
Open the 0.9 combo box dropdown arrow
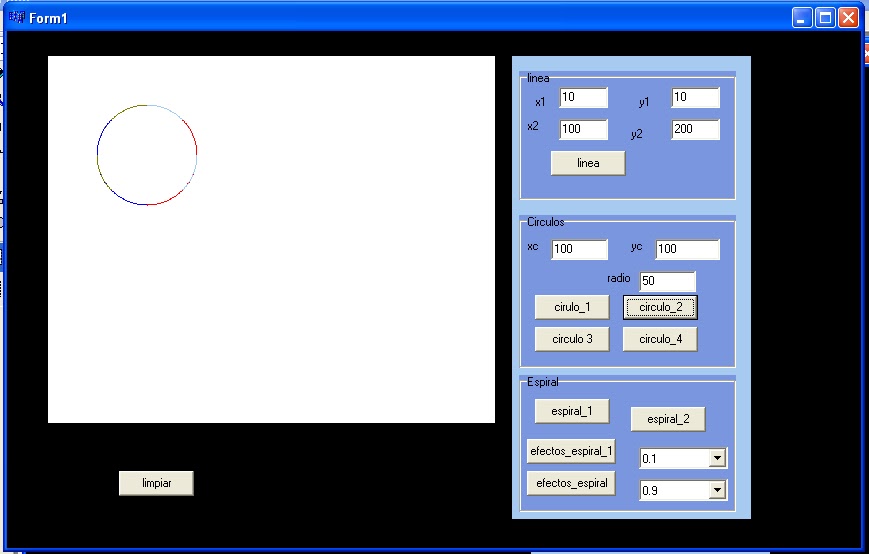717,490
